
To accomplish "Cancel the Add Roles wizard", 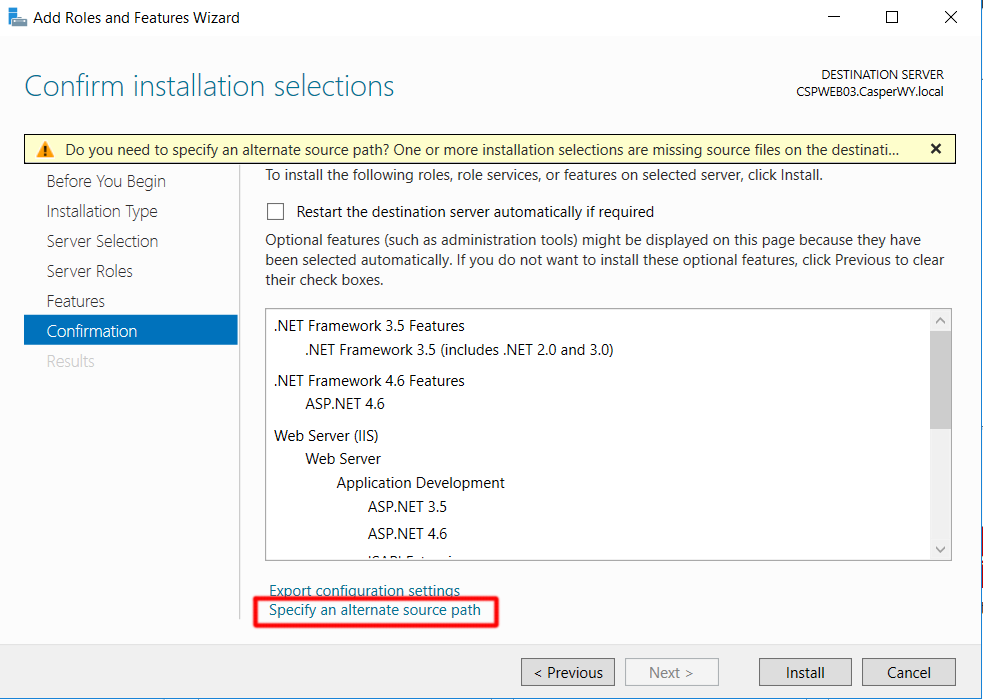I will pyautogui.click(x=908, y=672).
